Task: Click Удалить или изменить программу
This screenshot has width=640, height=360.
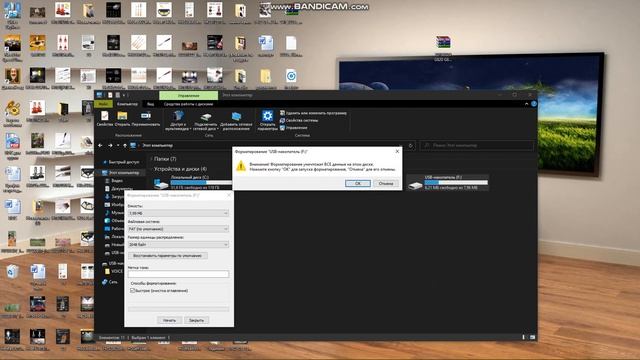Action: click(x=313, y=113)
